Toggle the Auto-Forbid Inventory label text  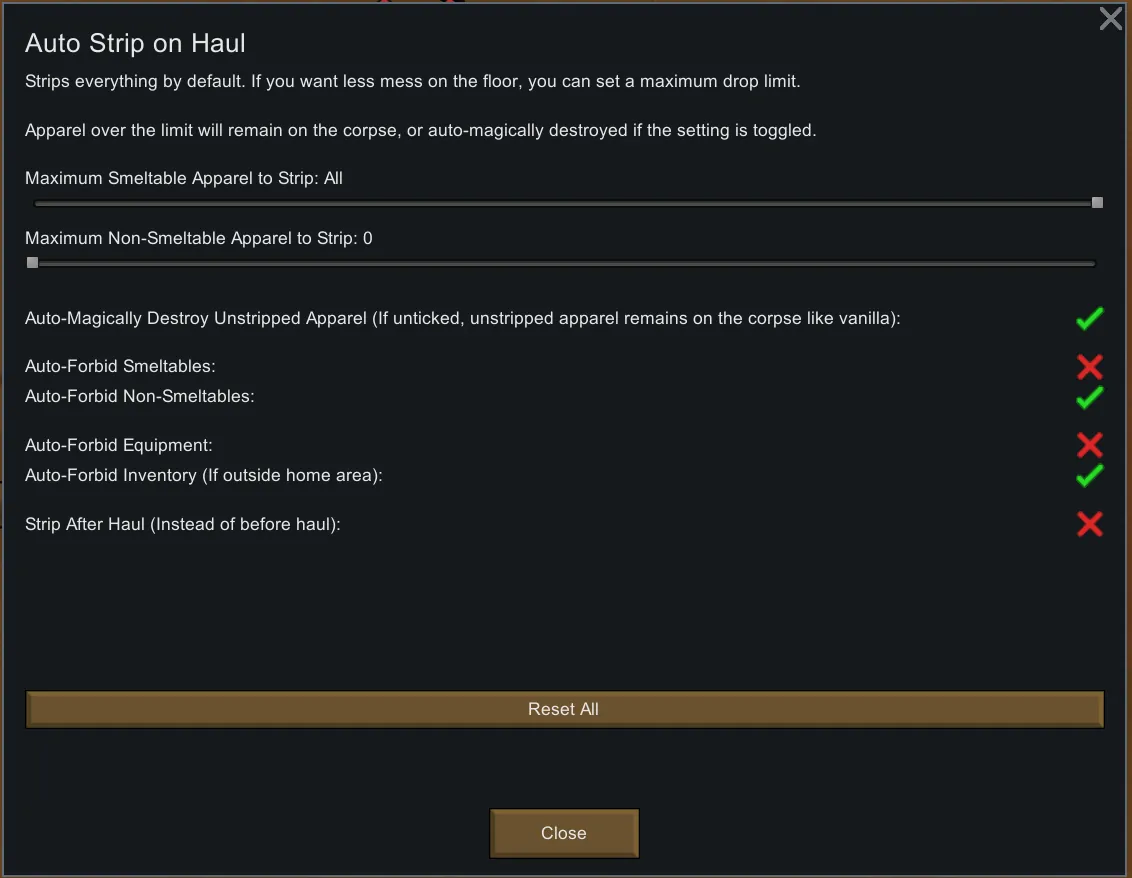click(204, 475)
